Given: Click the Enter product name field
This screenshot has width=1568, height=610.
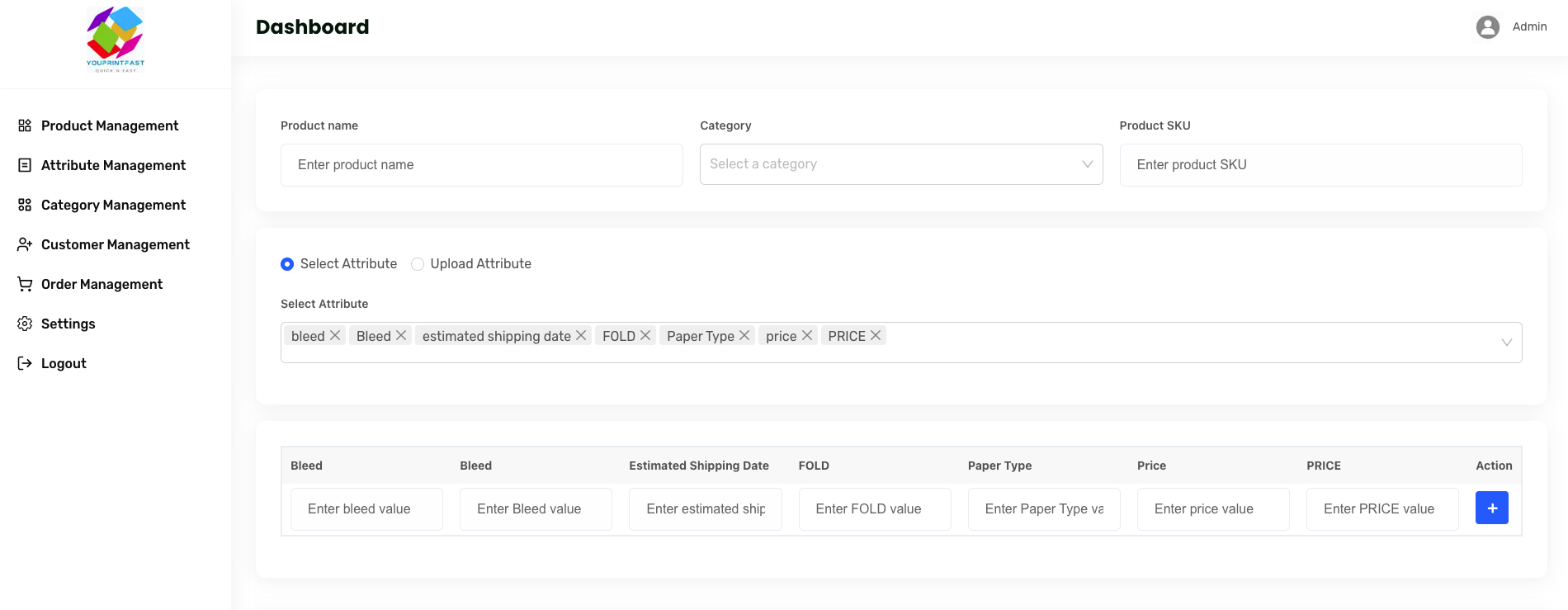Looking at the screenshot, I should (x=481, y=165).
